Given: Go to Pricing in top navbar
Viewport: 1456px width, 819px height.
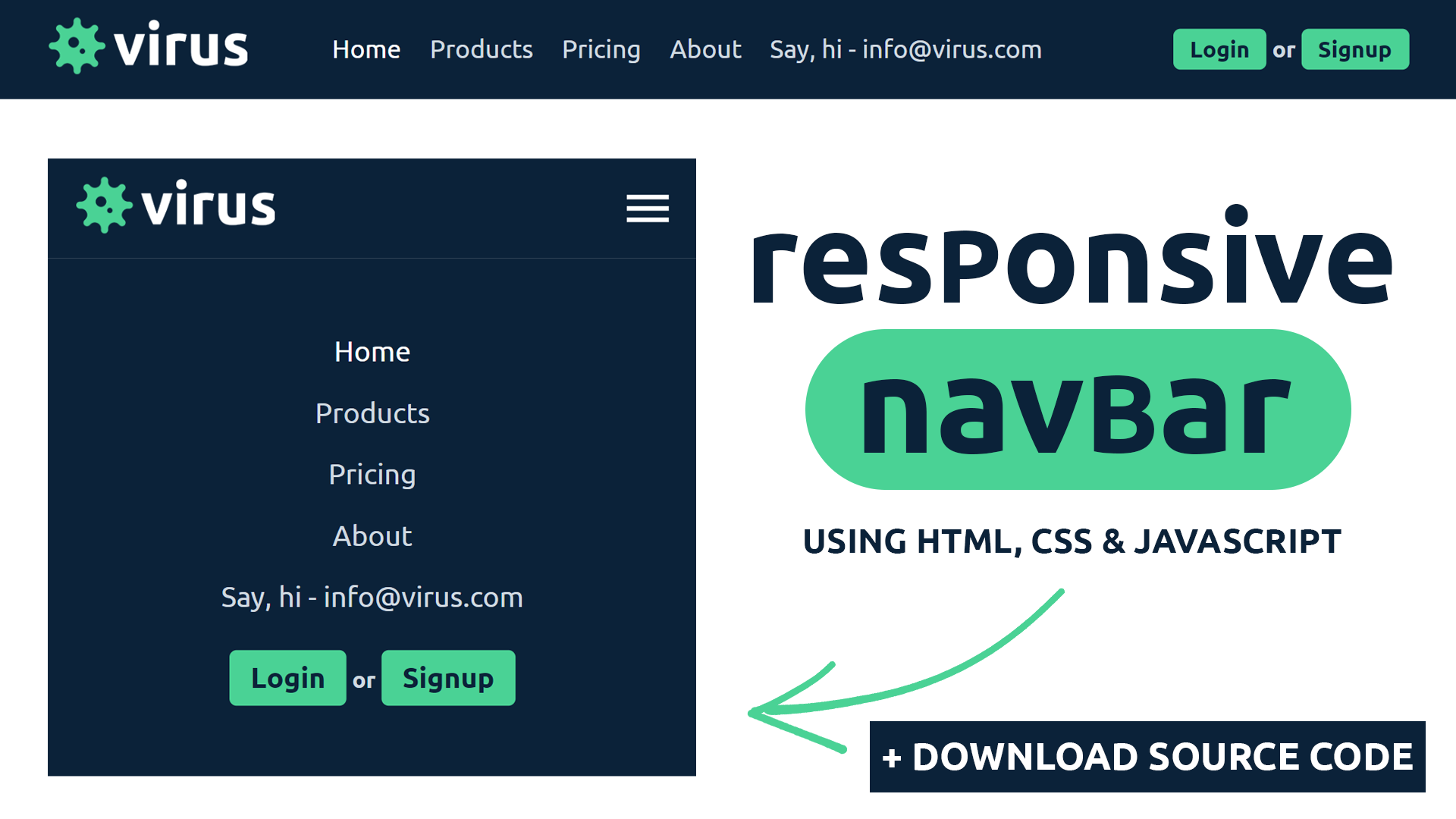Looking at the screenshot, I should 601,50.
